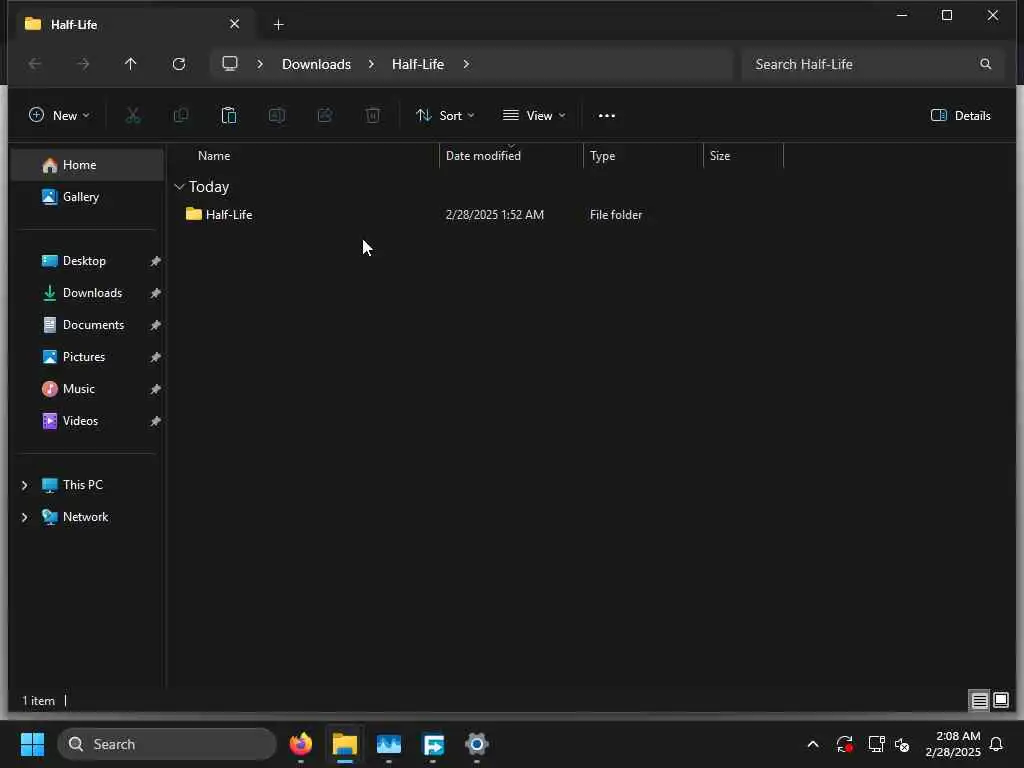Add a new tab with plus button
Screen dimensions: 1024x768
click(x=278, y=24)
